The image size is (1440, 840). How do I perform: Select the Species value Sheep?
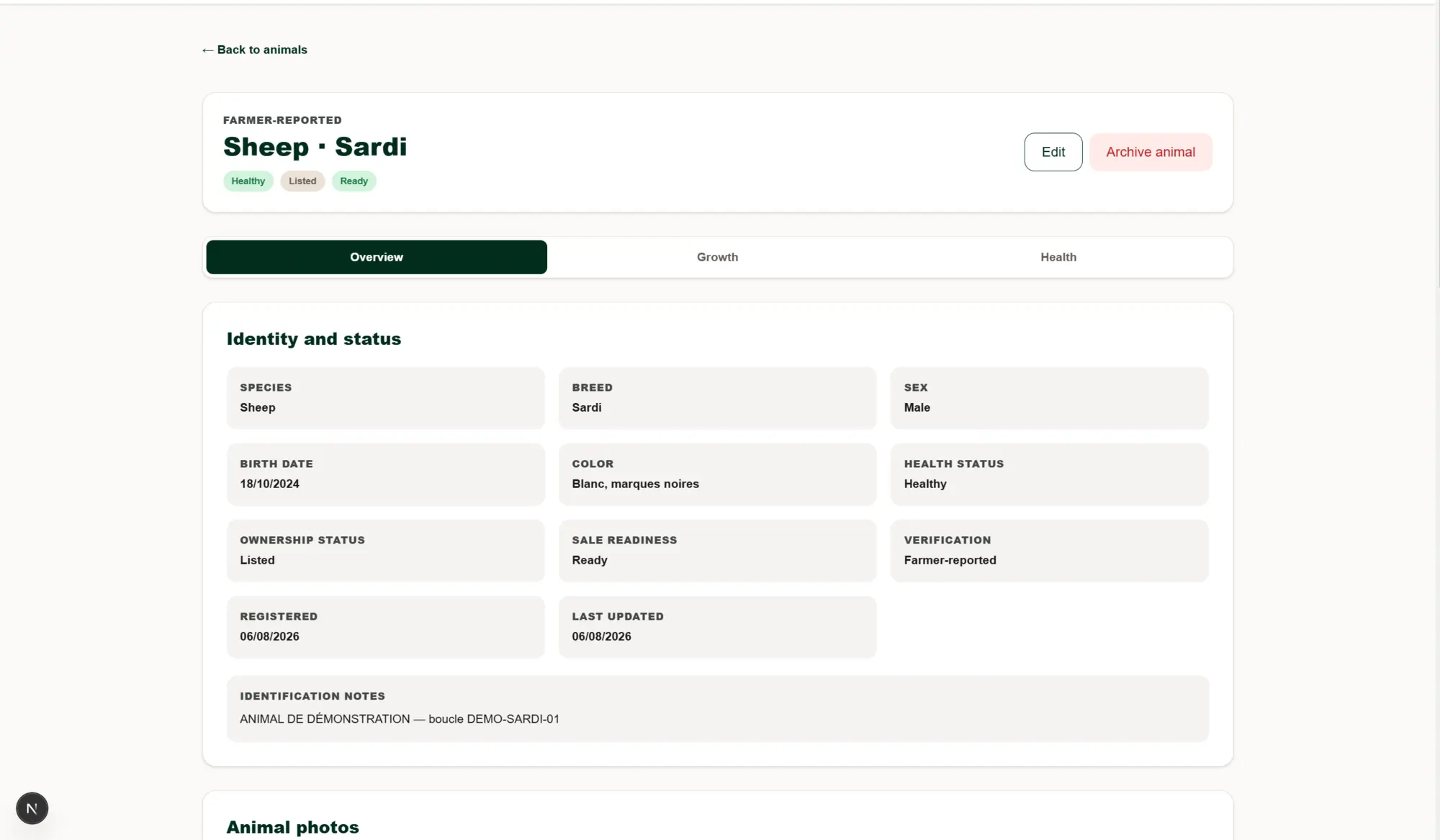[258, 407]
